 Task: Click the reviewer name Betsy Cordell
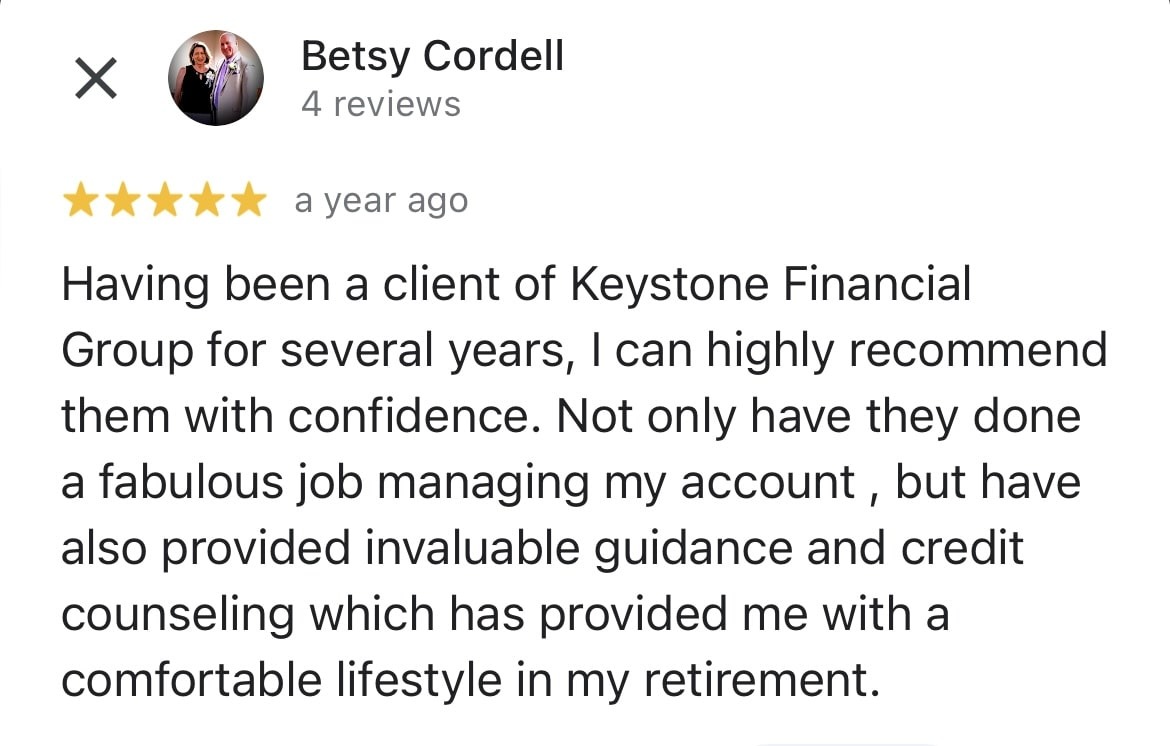pyautogui.click(x=432, y=56)
